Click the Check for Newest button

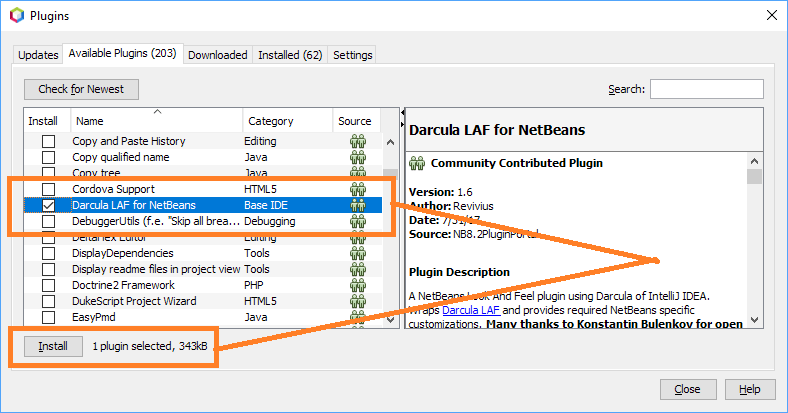(81, 89)
